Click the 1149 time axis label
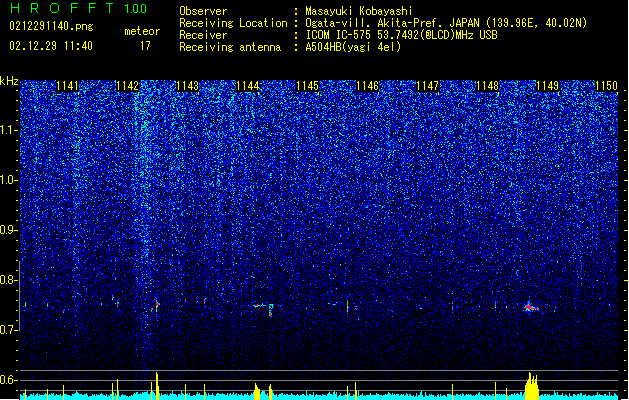The height and width of the screenshot is (400, 629). 548,86
